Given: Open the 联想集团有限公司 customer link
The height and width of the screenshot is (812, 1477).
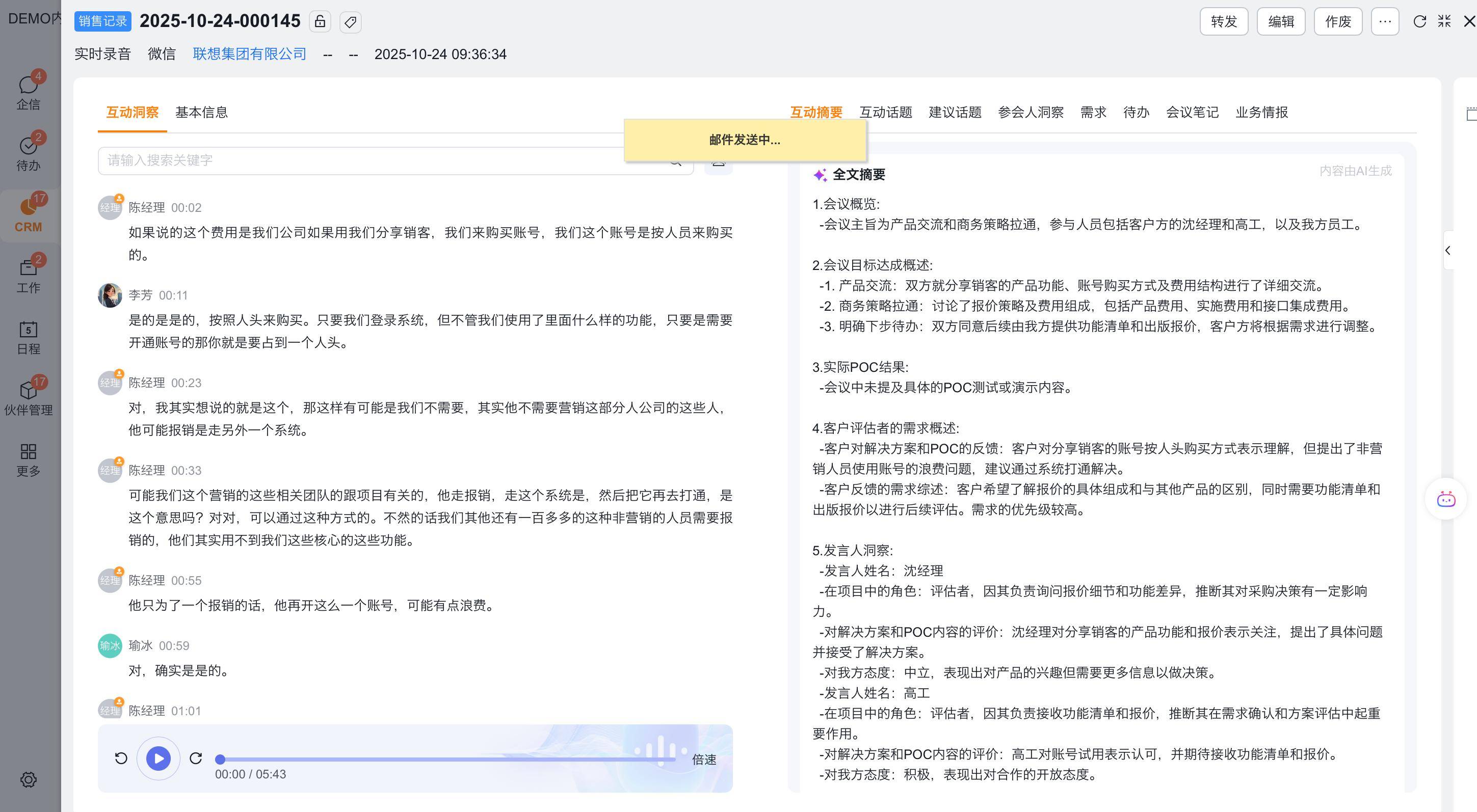Looking at the screenshot, I should (249, 54).
